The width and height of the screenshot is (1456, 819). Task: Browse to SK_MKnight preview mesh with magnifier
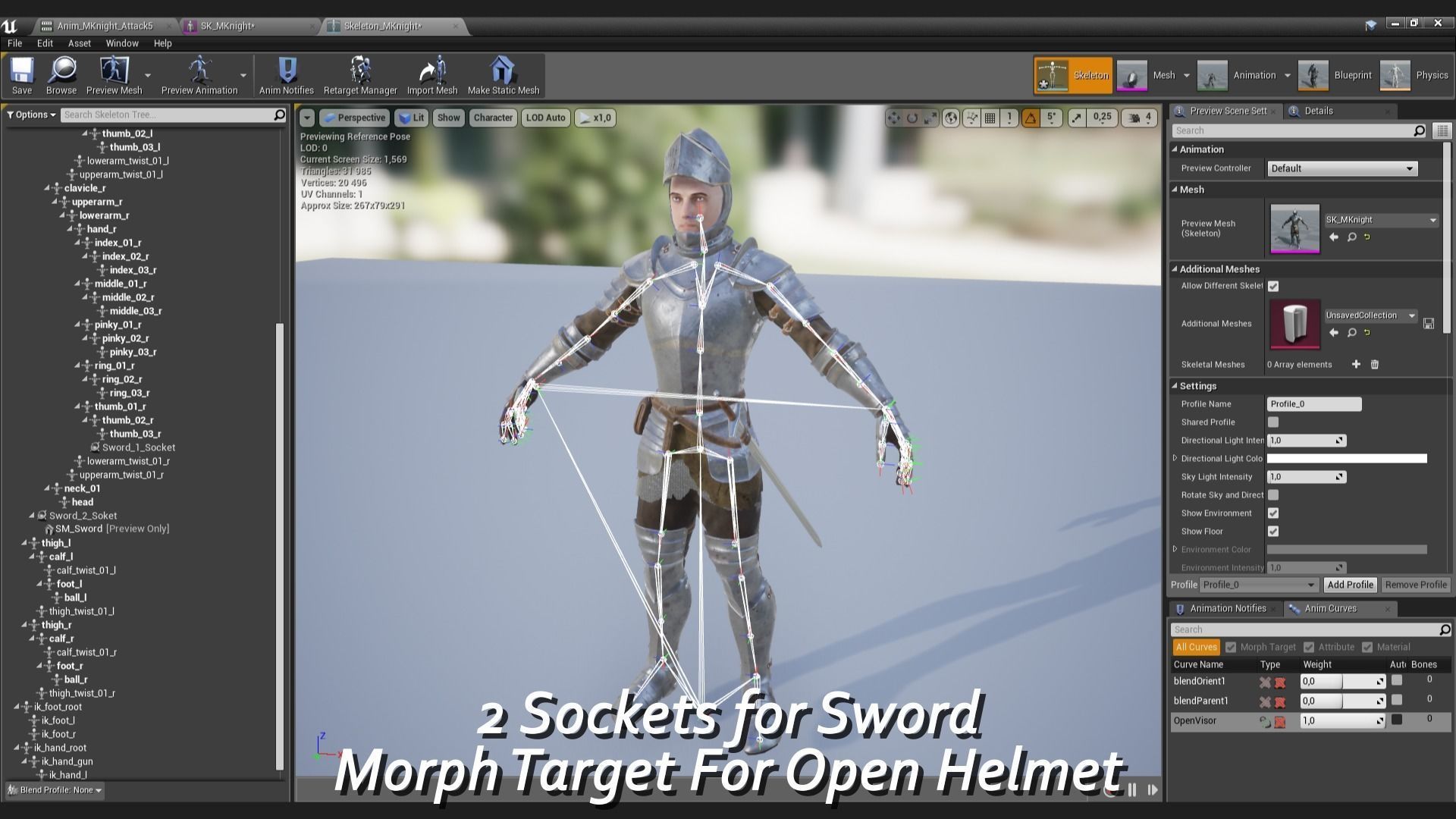click(1351, 237)
